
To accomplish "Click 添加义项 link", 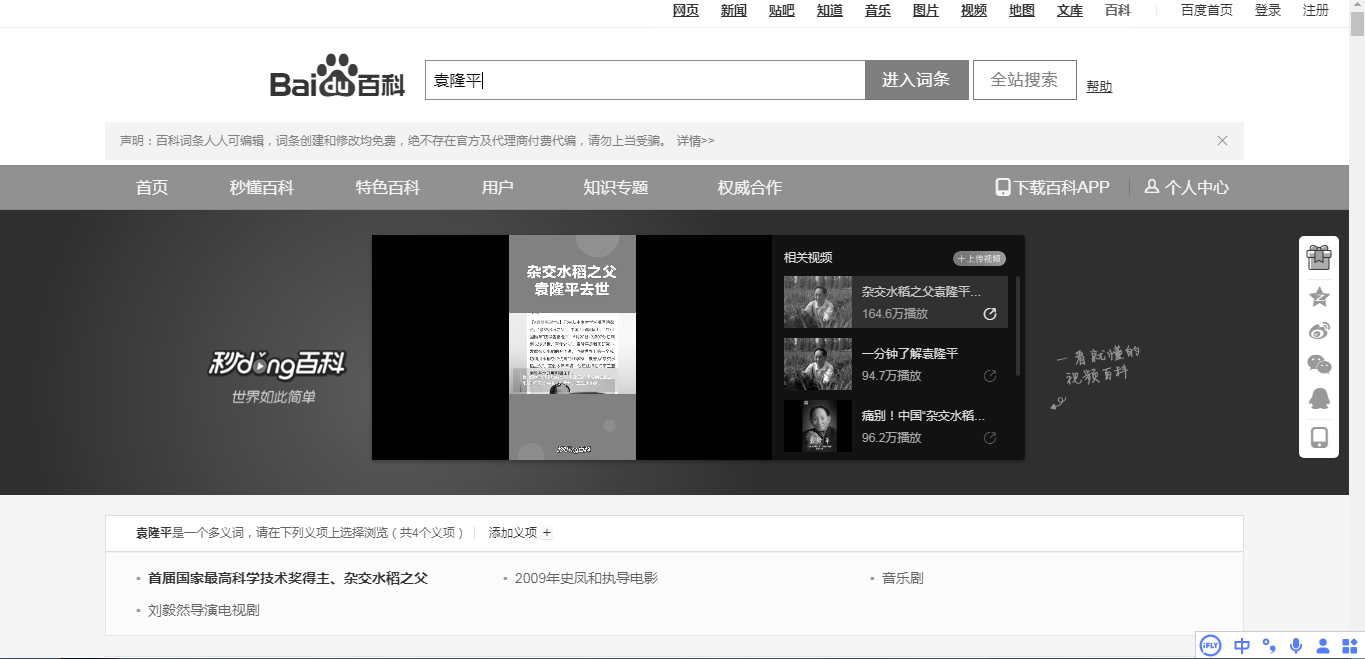I will pos(520,533).
